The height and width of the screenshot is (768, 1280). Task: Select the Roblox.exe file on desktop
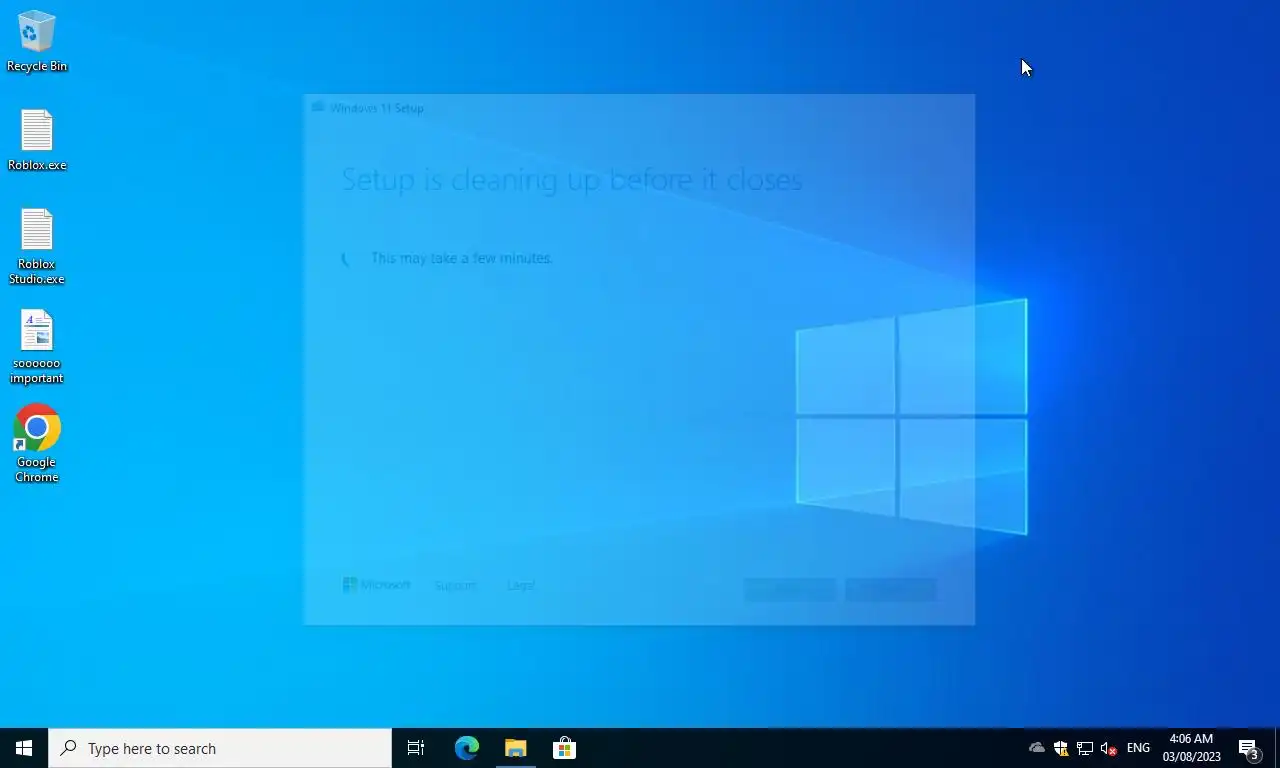coord(37,140)
